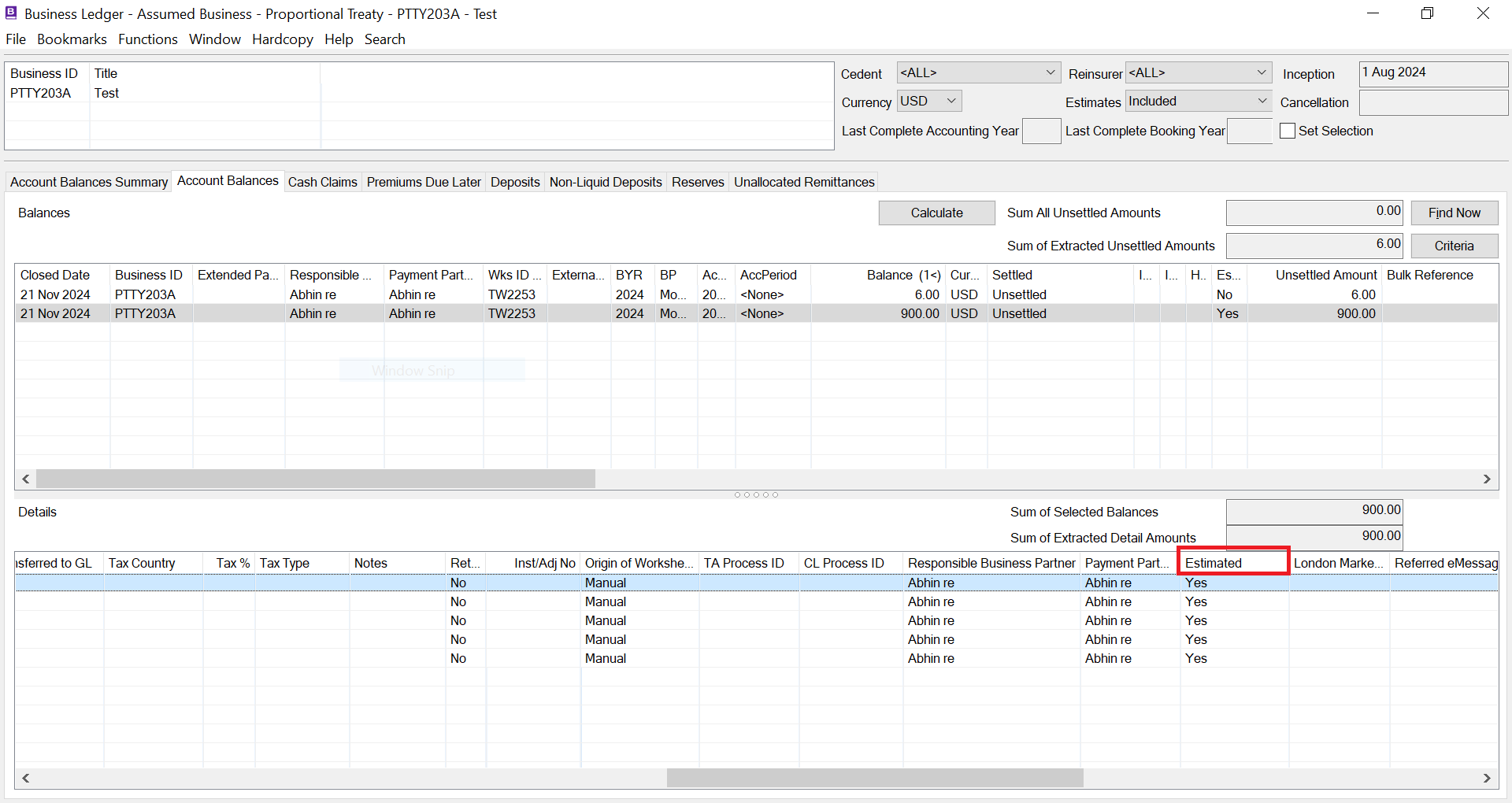1512x803 pixels.
Task: Click the Last Complete Accounting Year field
Action: click(x=1041, y=131)
